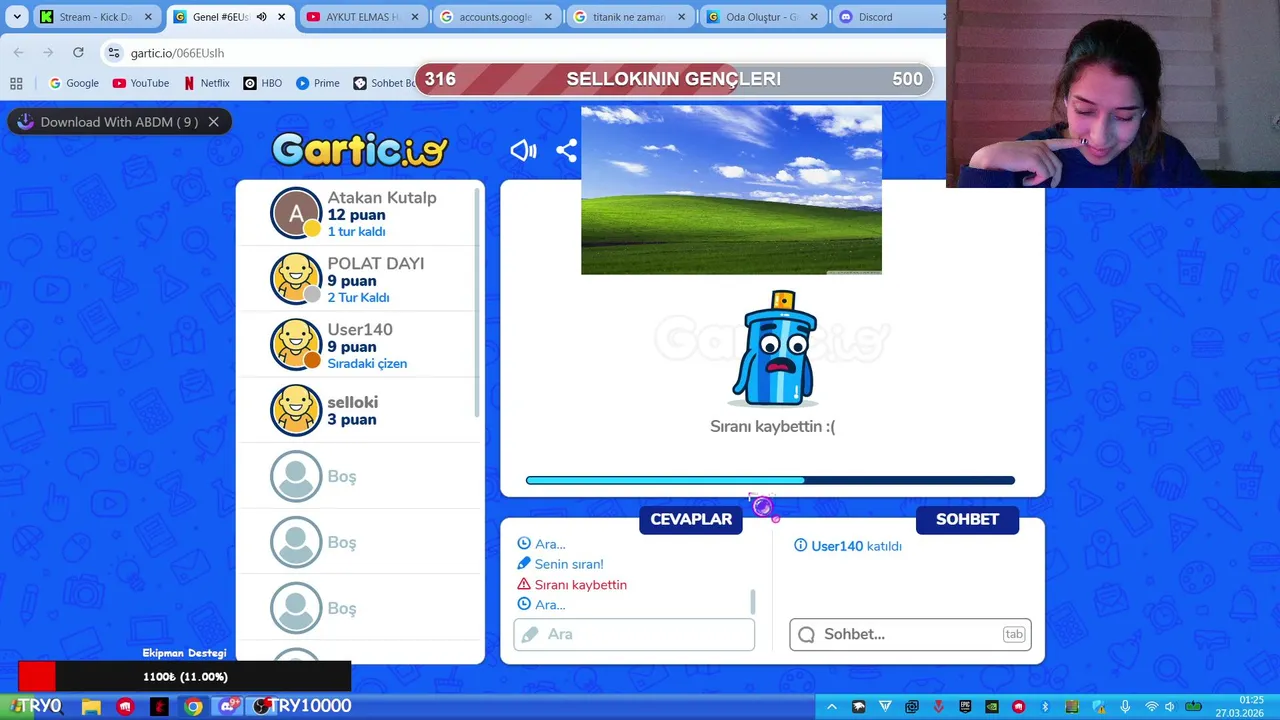Open the HBO bookmark
This screenshot has height=720, width=1280.
[263, 83]
